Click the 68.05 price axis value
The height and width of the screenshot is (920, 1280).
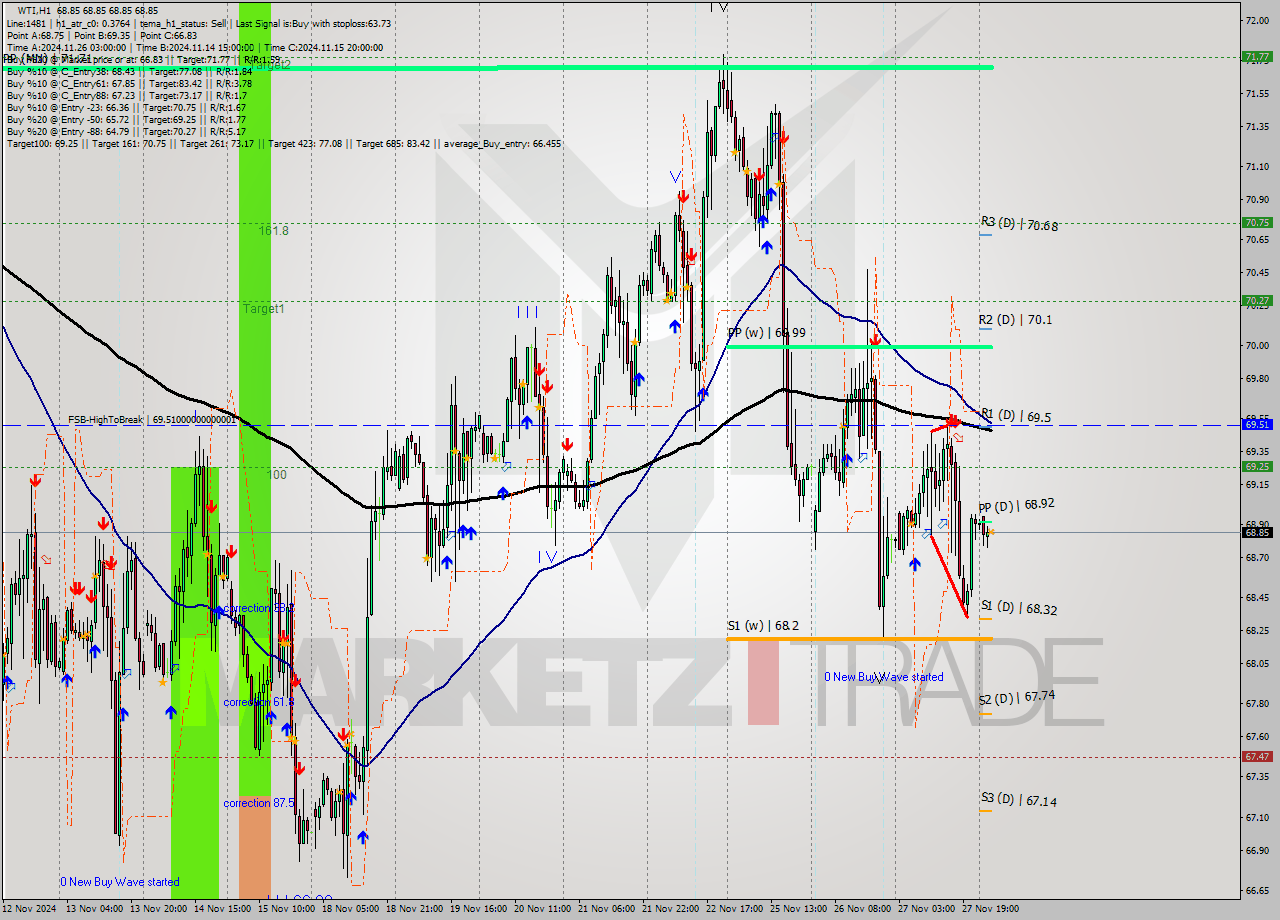(1256, 663)
